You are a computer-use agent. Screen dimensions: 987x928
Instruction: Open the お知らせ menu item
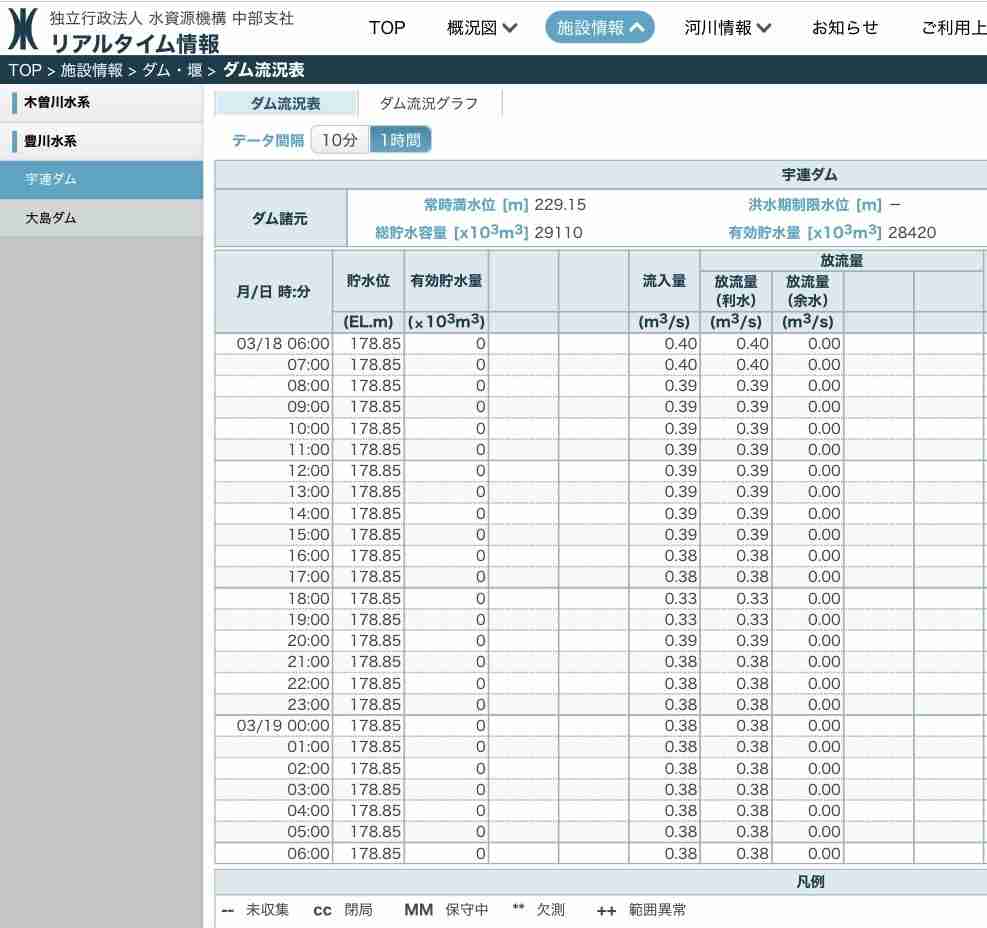coord(845,28)
